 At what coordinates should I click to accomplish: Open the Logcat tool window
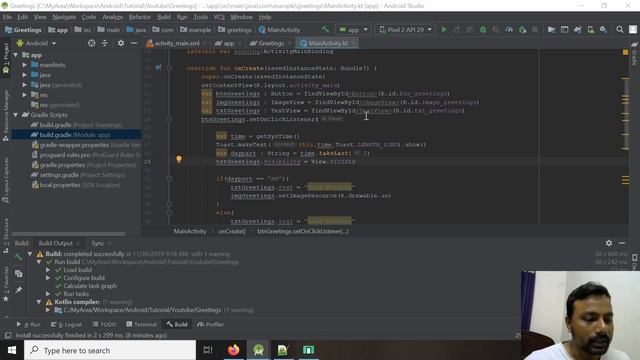(x=67, y=324)
